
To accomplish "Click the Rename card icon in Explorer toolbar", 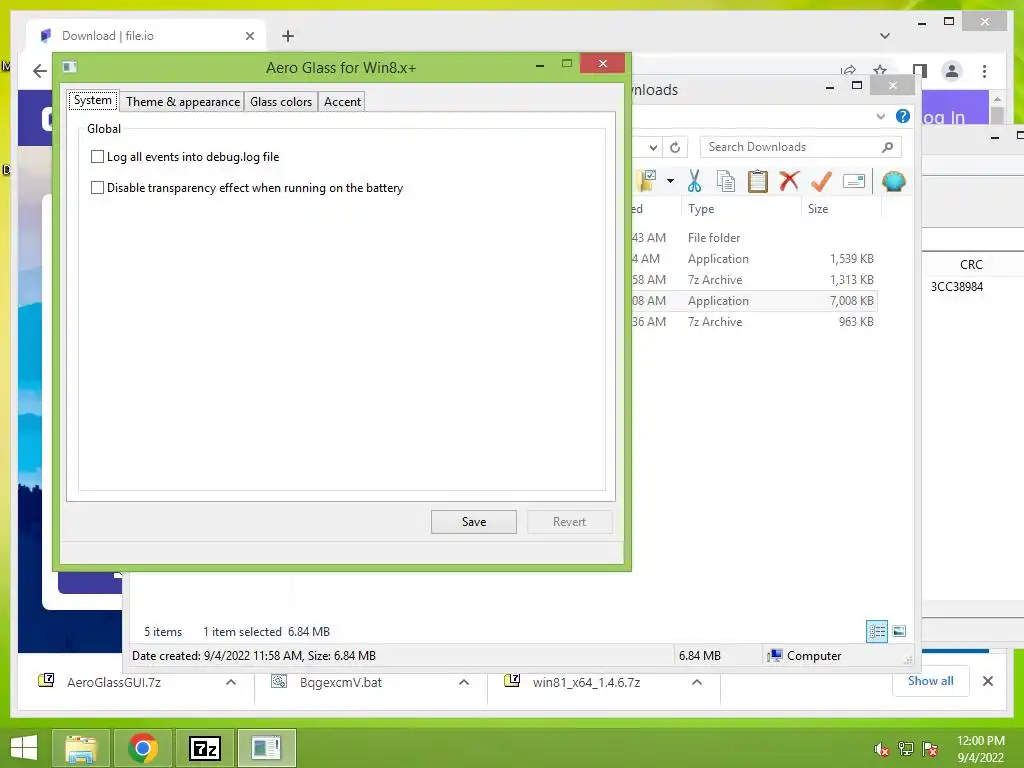I will tap(854, 181).
